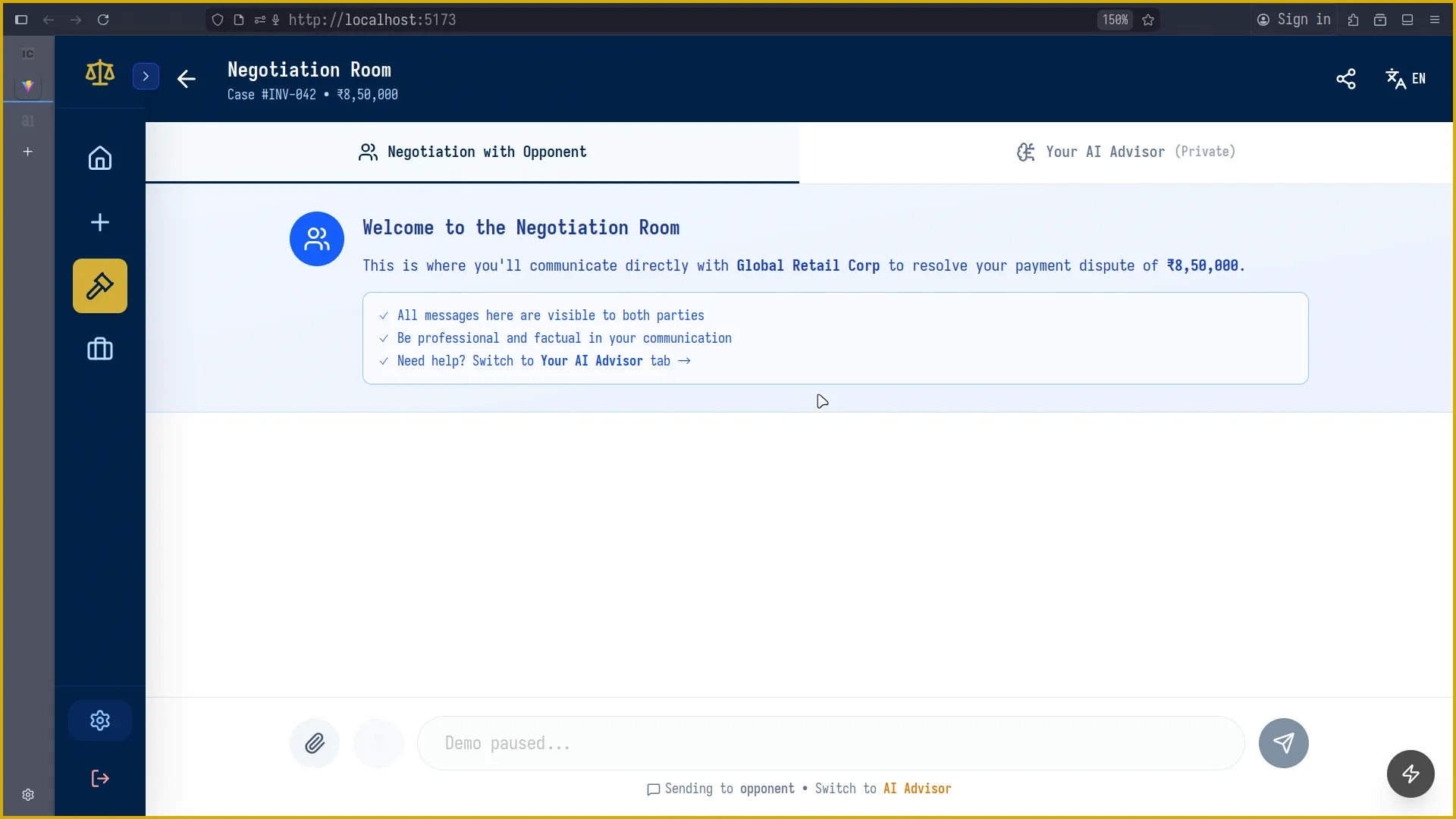Attach a file using the paperclip icon
The width and height of the screenshot is (1456, 819).
pos(315,743)
